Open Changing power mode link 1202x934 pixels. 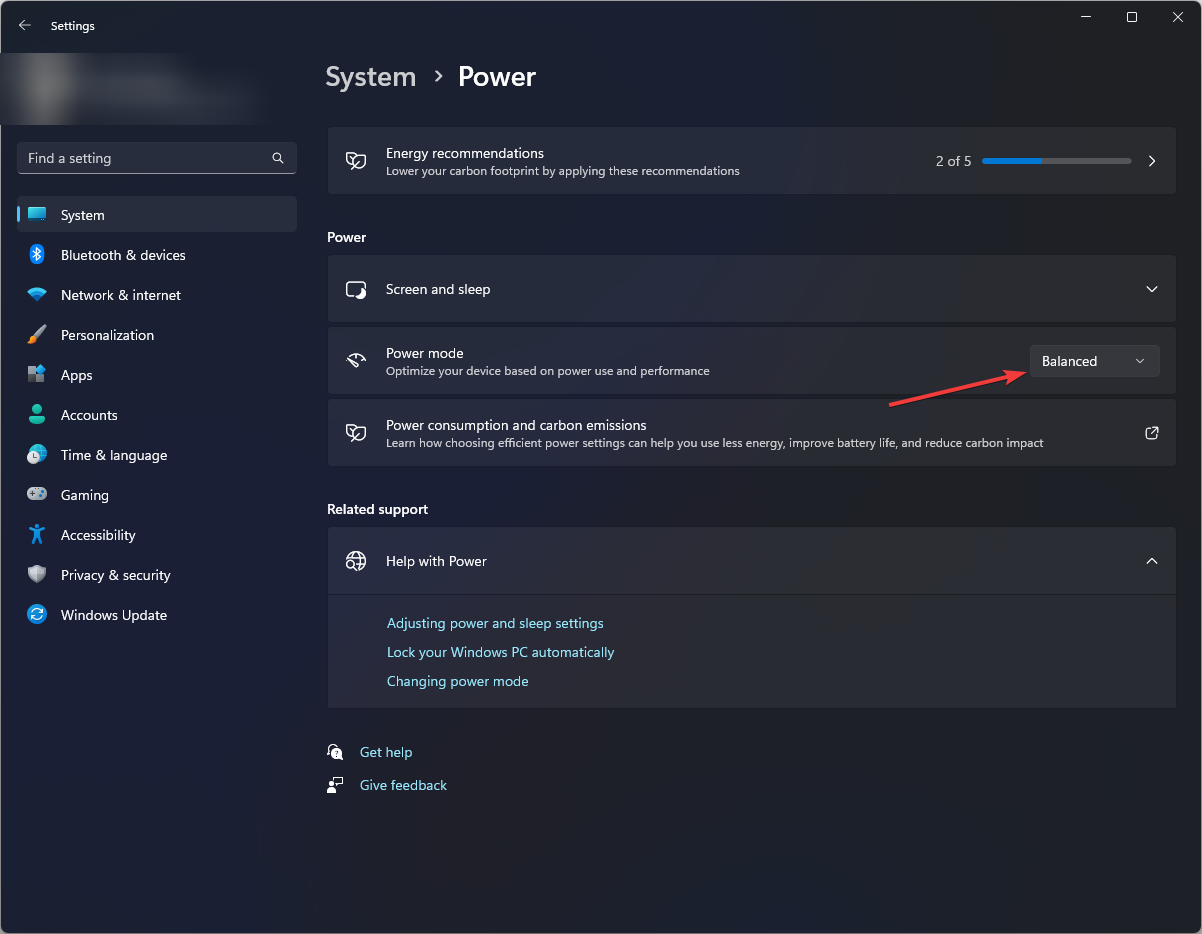(457, 681)
